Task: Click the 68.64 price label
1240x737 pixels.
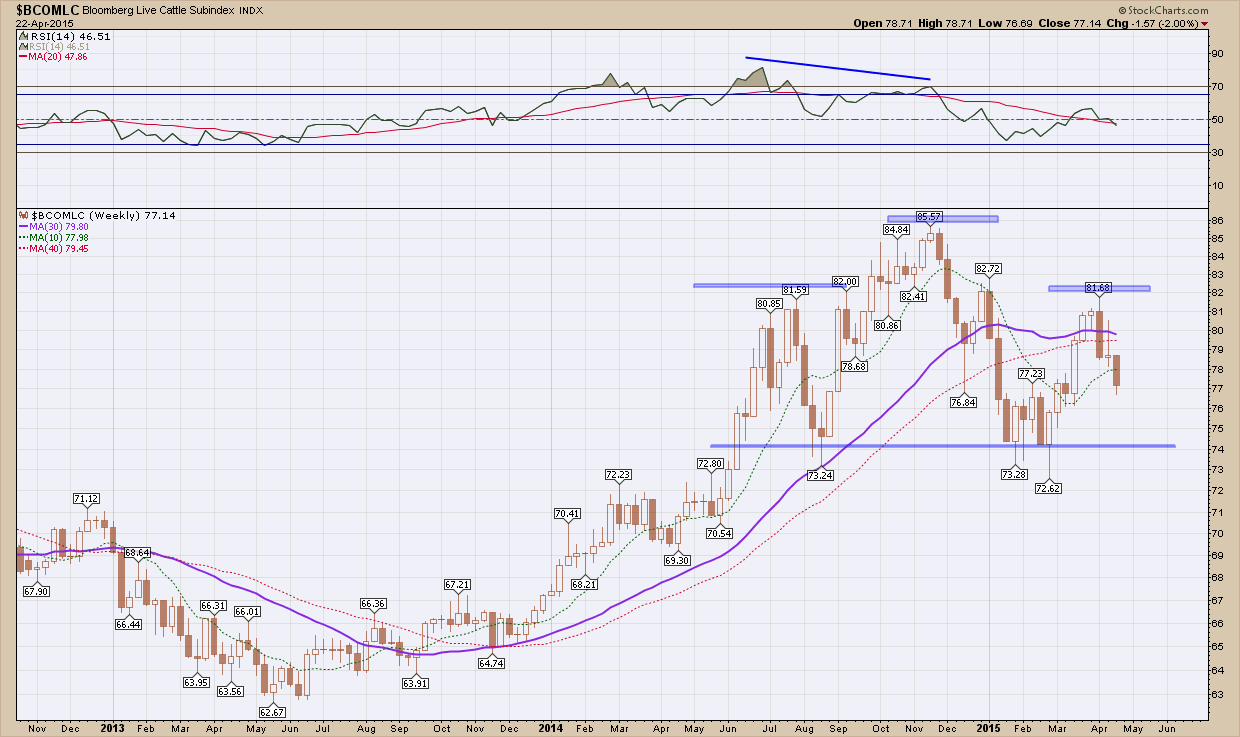Action: [137, 552]
